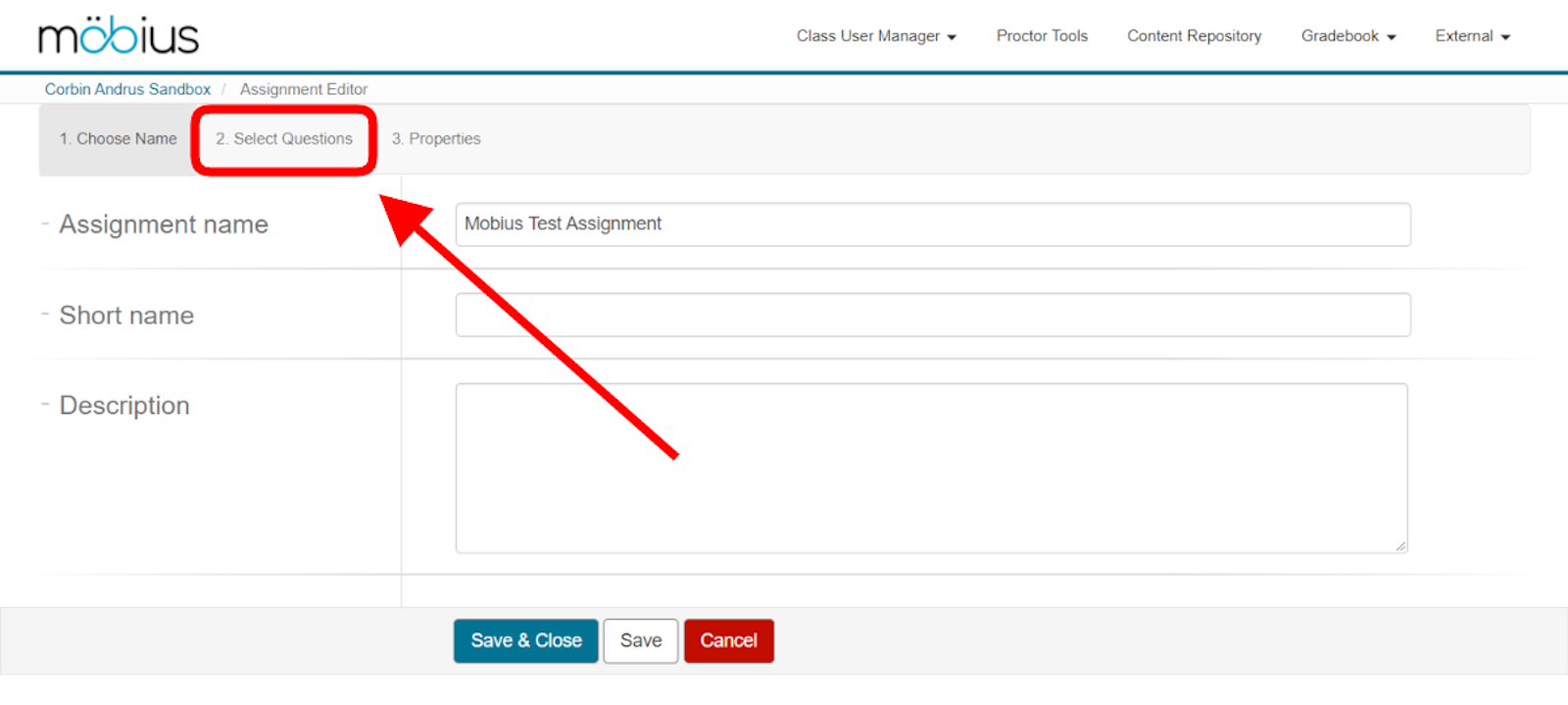Open Corbin Andrus Sandbox breadcrumb link
This screenshot has width=1568, height=705.
point(127,89)
